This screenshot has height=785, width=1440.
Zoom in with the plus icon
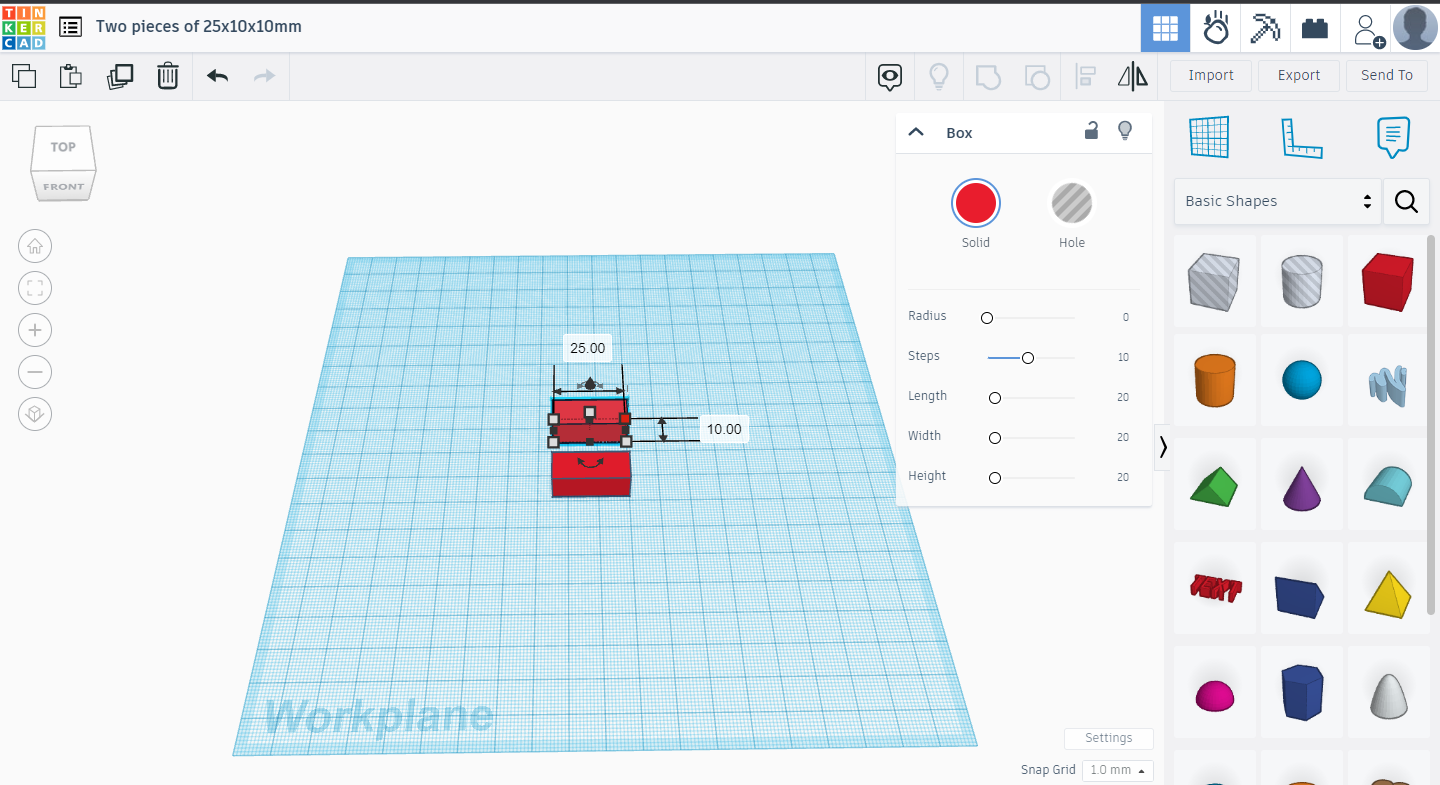35,330
